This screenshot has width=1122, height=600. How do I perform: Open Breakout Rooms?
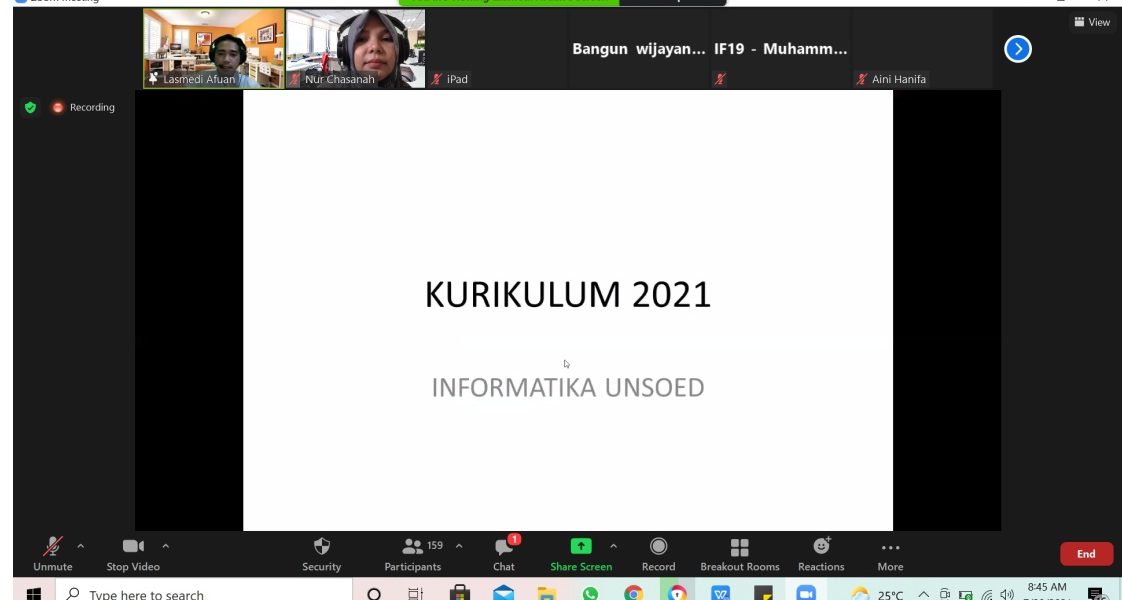(x=740, y=554)
